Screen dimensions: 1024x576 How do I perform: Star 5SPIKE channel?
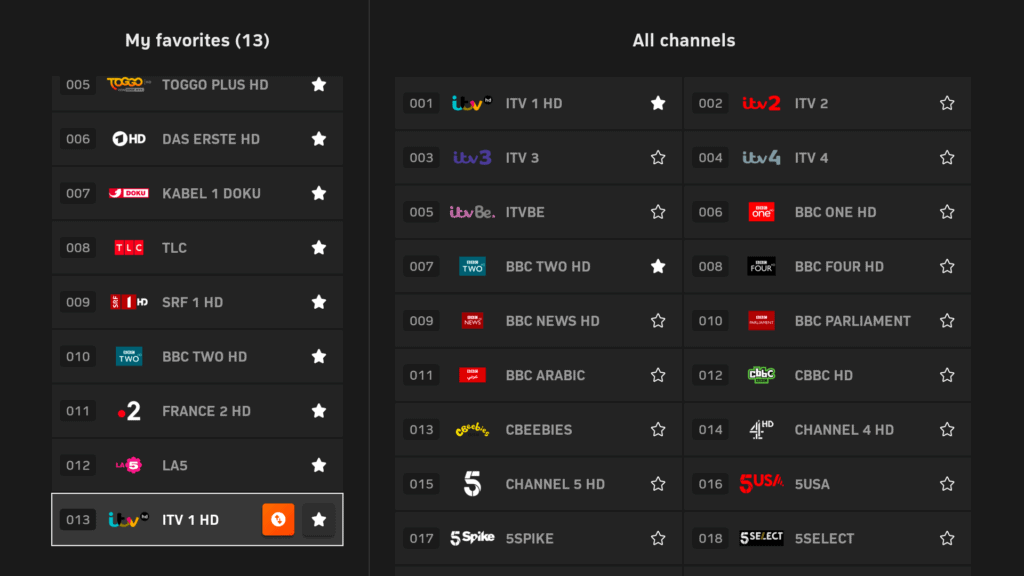(x=658, y=539)
